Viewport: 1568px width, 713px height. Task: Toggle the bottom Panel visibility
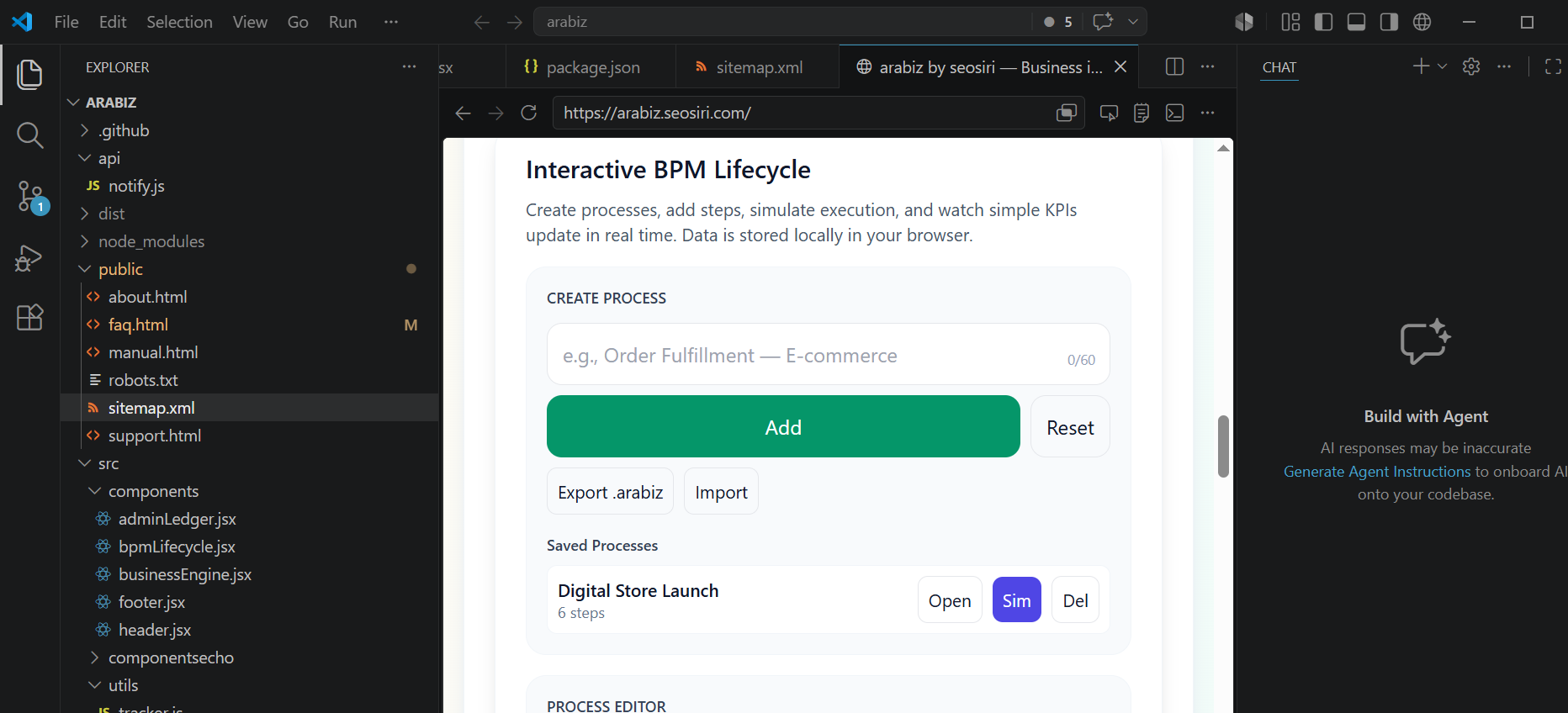pyautogui.click(x=1356, y=22)
